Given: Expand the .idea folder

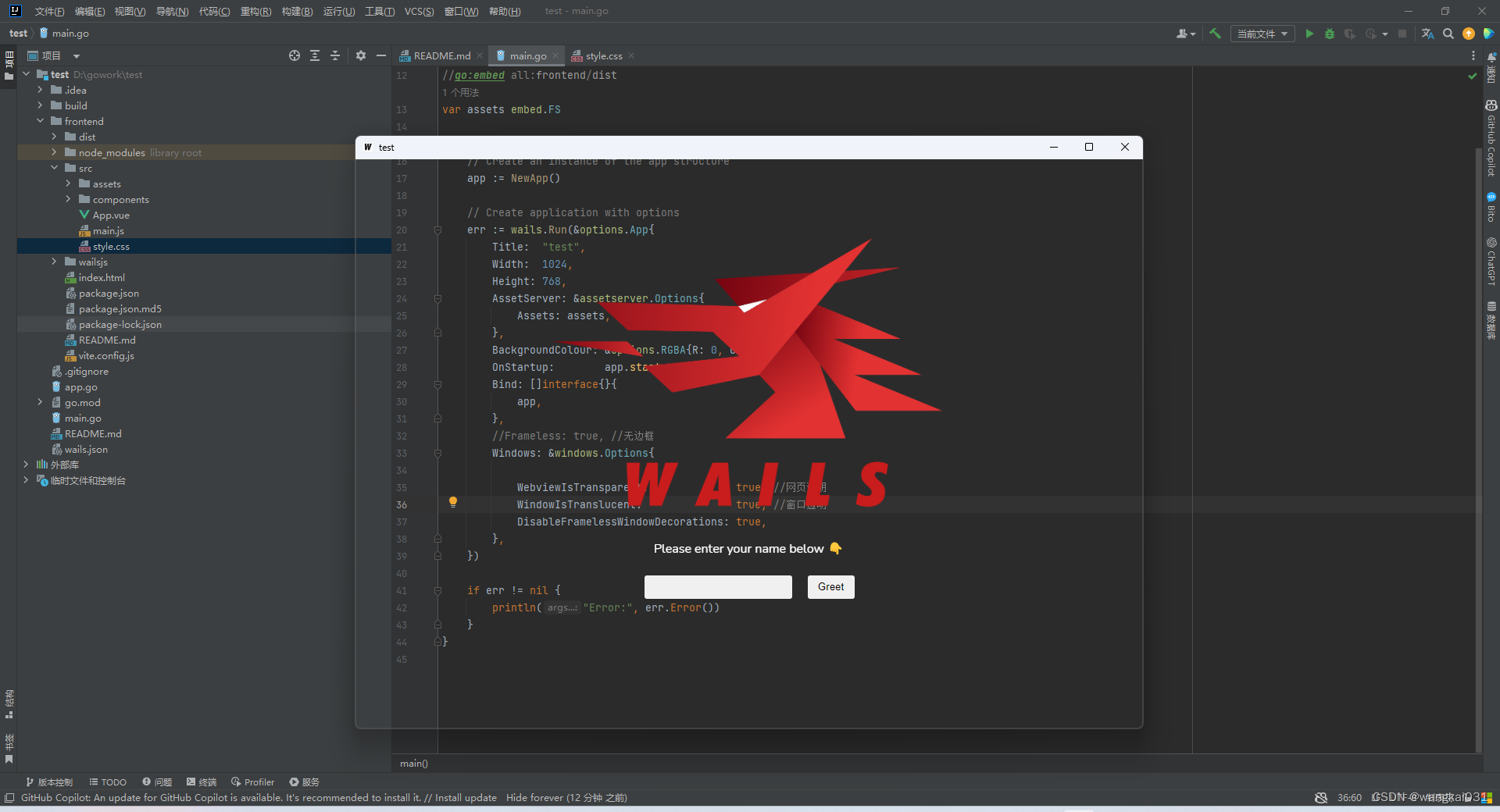Looking at the screenshot, I should coord(40,90).
